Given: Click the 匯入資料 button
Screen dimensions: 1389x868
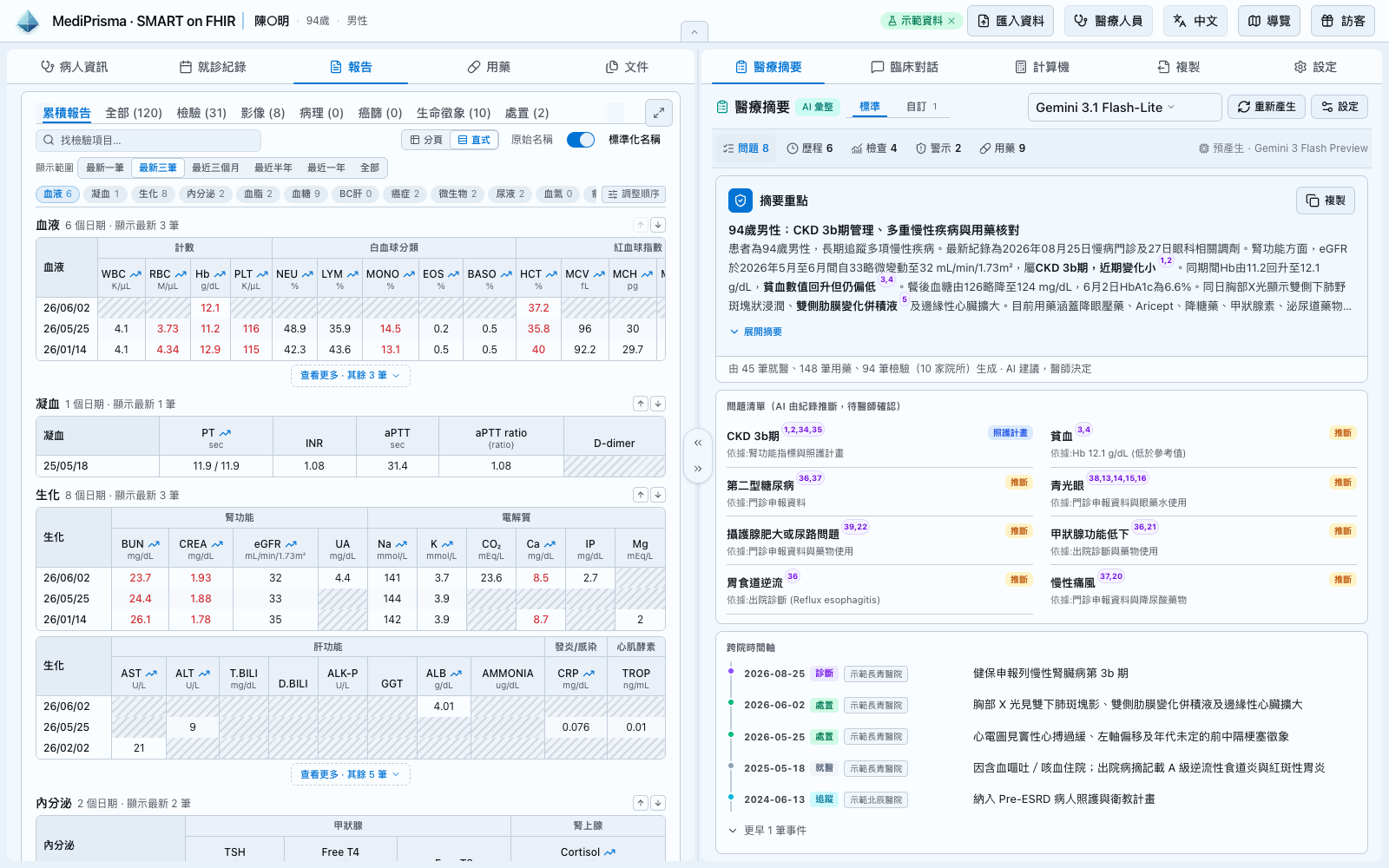Looking at the screenshot, I should (x=1010, y=21).
